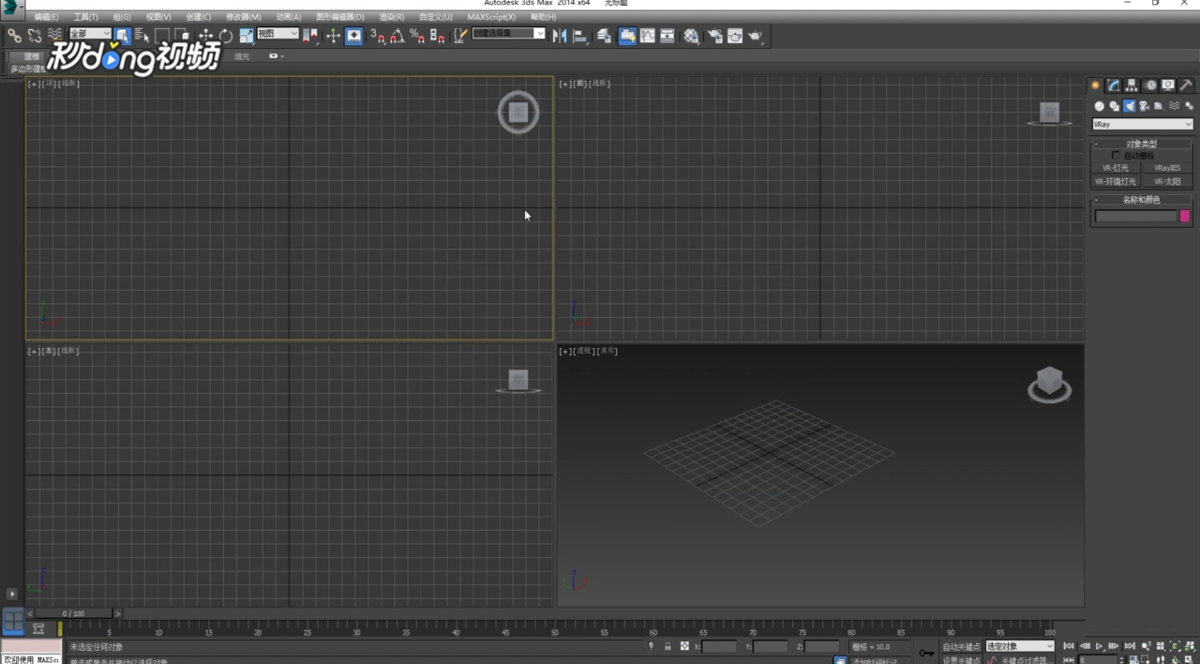Click the object name input field
The height and width of the screenshot is (664, 1200).
1136,216
